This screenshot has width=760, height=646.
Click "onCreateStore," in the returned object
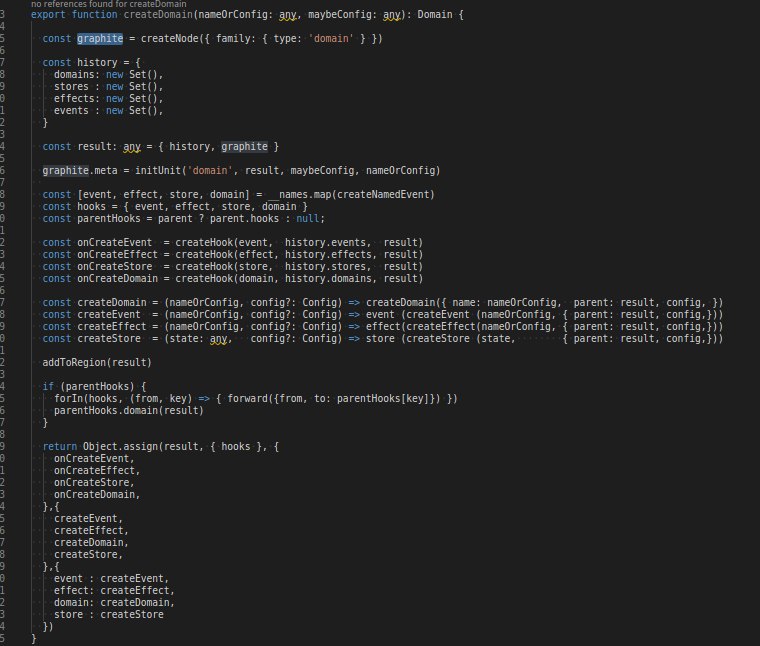94,483
